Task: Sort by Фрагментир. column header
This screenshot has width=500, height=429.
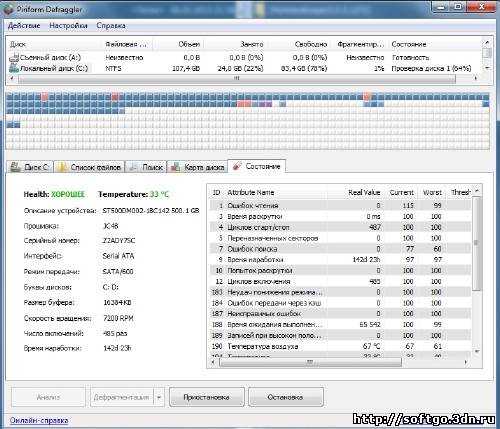Action: (360, 44)
